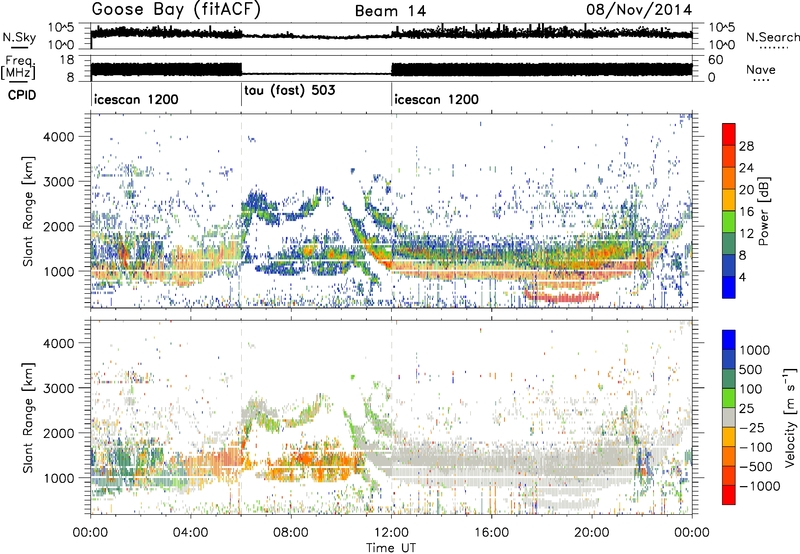Click the "28" Power colorbar tick label

point(746,146)
